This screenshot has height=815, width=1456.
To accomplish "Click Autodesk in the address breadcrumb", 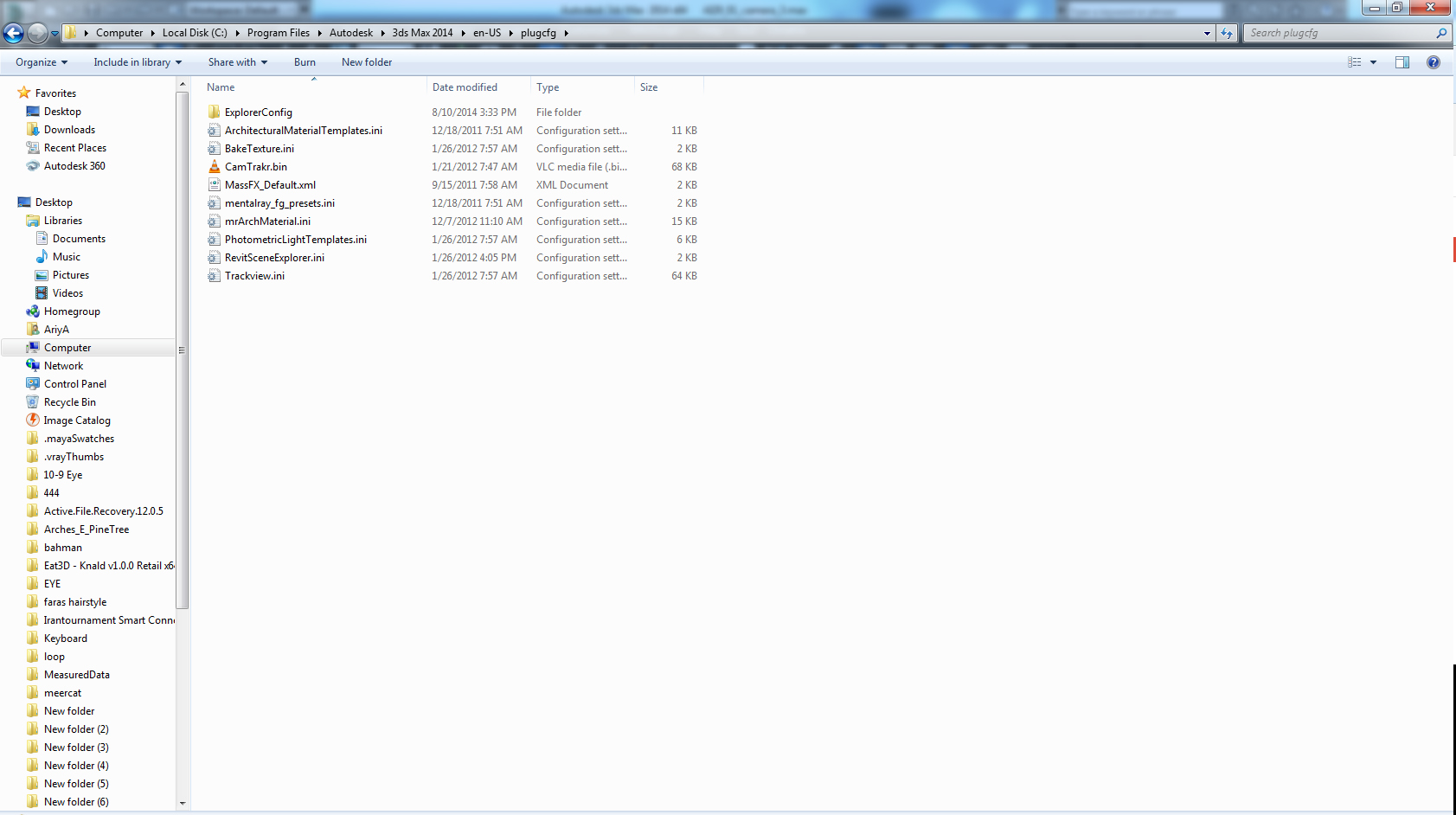I will 351,33.
